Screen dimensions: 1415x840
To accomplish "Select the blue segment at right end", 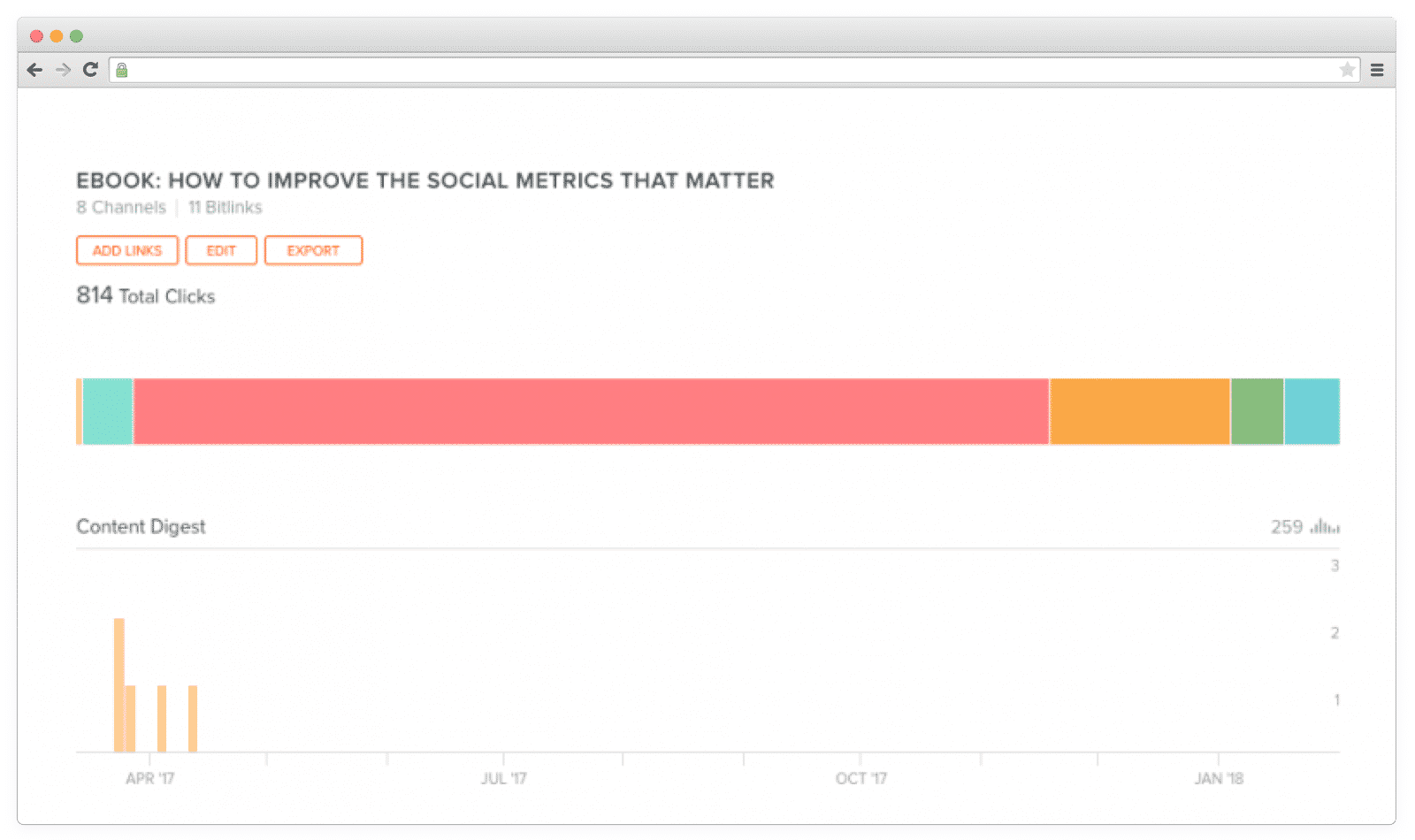I will click(x=1312, y=411).
